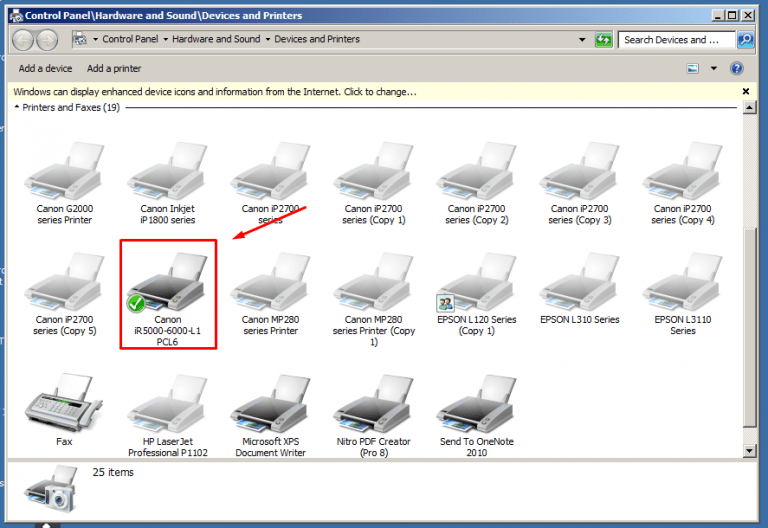Expand the dropdown arrow before Devices and Printers
The height and width of the screenshot is (528, 768).
(x=267, y=39)
